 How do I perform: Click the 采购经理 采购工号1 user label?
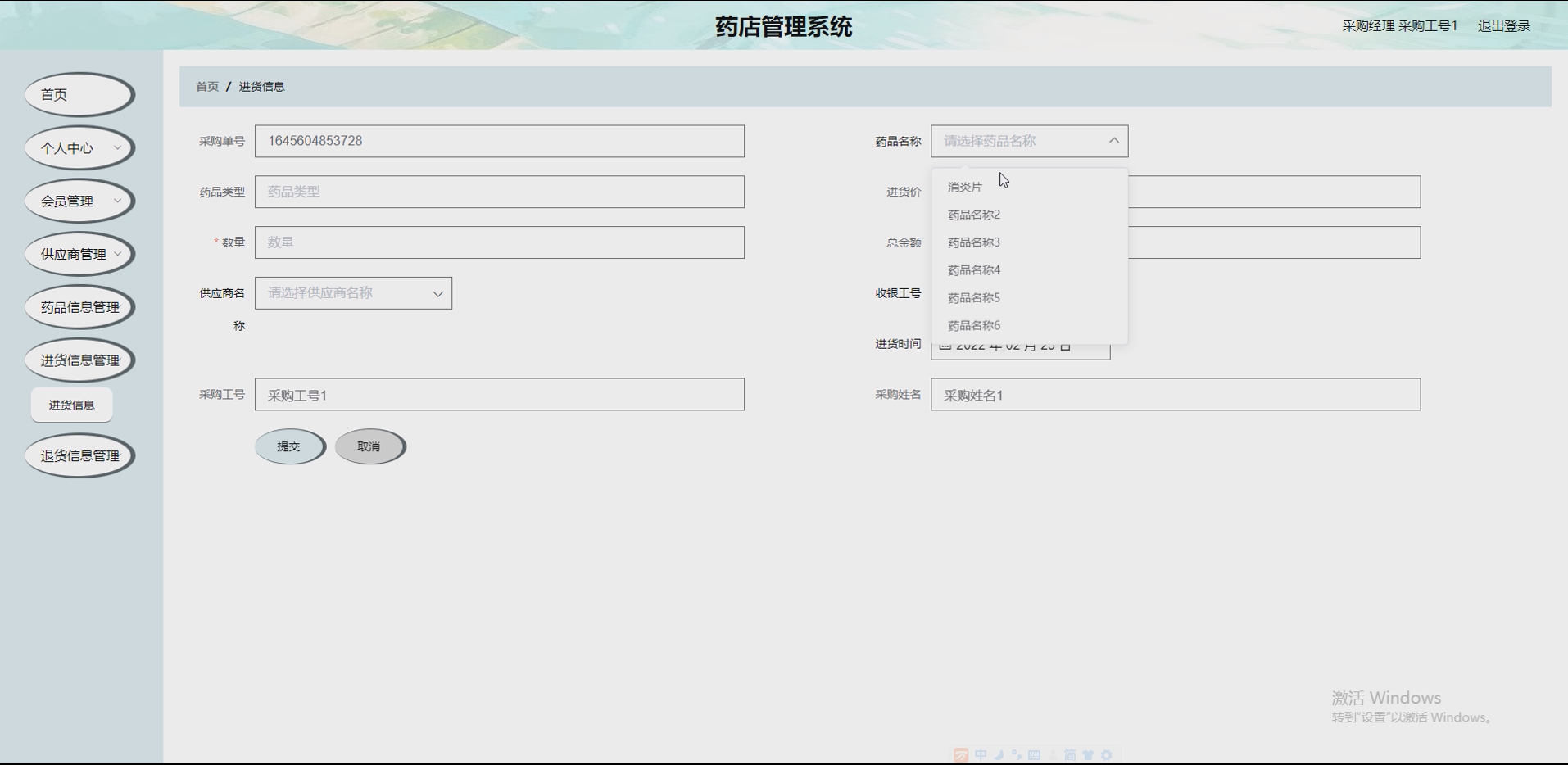pos(1399,26)
